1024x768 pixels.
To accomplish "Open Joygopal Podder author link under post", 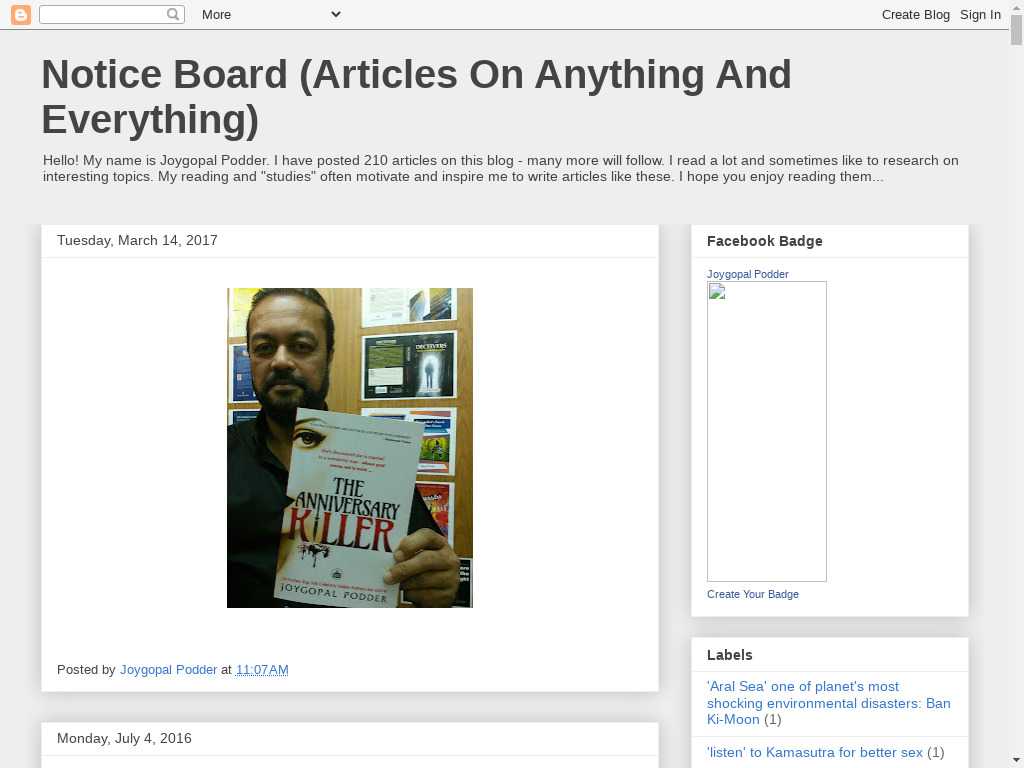I will coord(168,669).
